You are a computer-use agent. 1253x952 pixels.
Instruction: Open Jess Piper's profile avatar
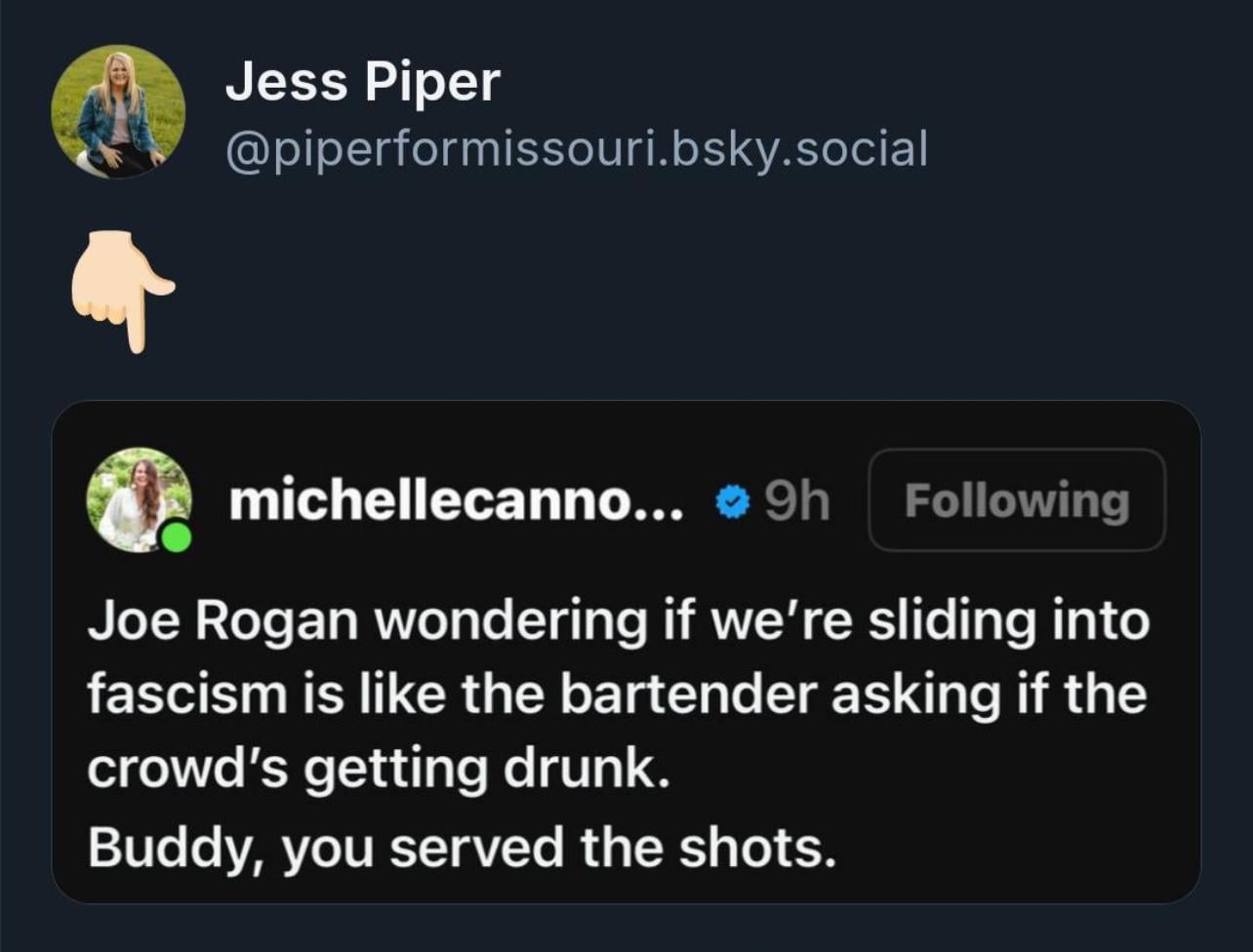118,111
